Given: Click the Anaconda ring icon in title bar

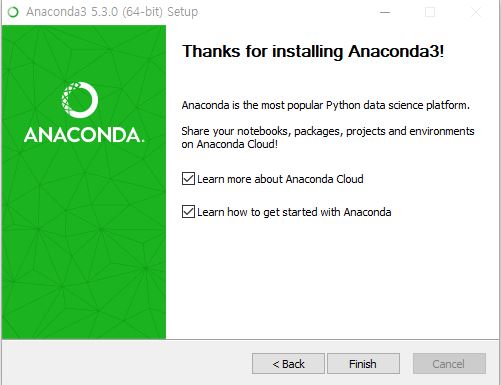Looking at the screenshot, I should [x=13, y=12].
